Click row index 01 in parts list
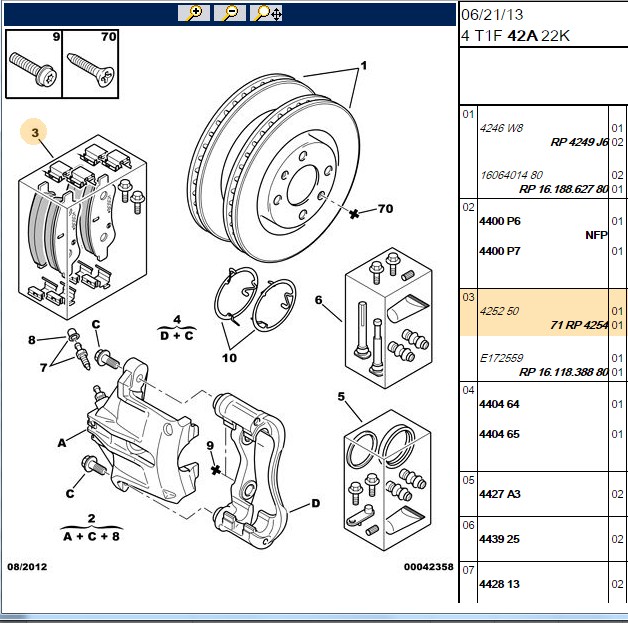The height and width of the screenshot is (623, 628). point(468,114)
